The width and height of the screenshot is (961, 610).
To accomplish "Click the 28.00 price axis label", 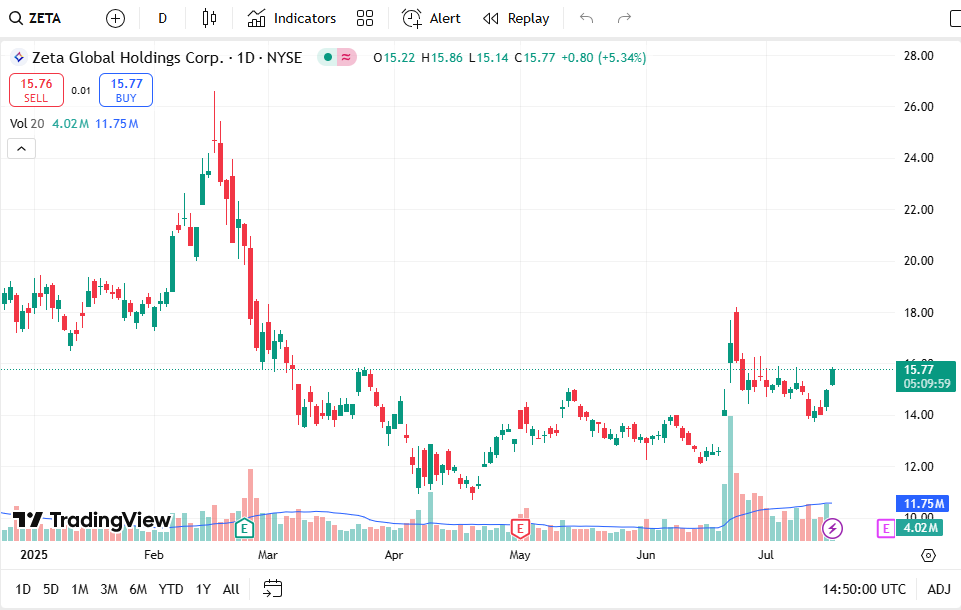I will click(919, 56).
